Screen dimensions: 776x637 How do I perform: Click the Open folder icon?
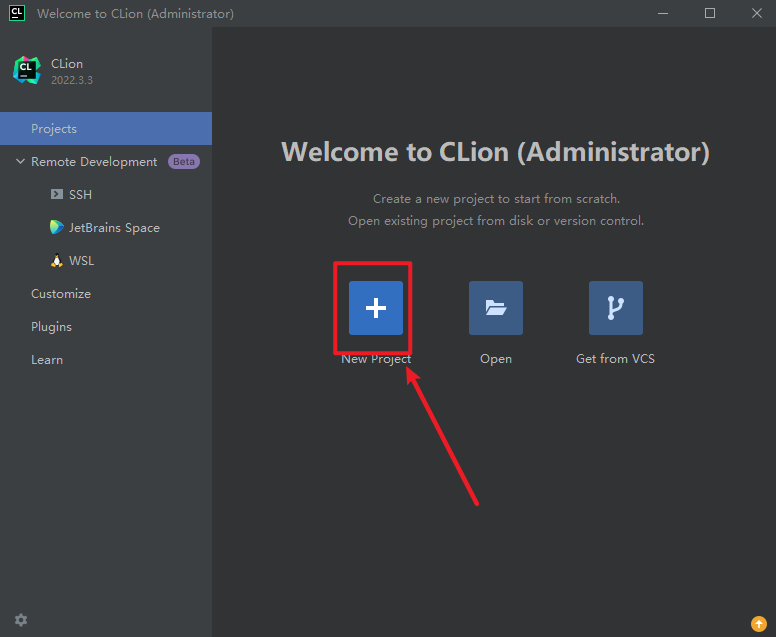496,308
